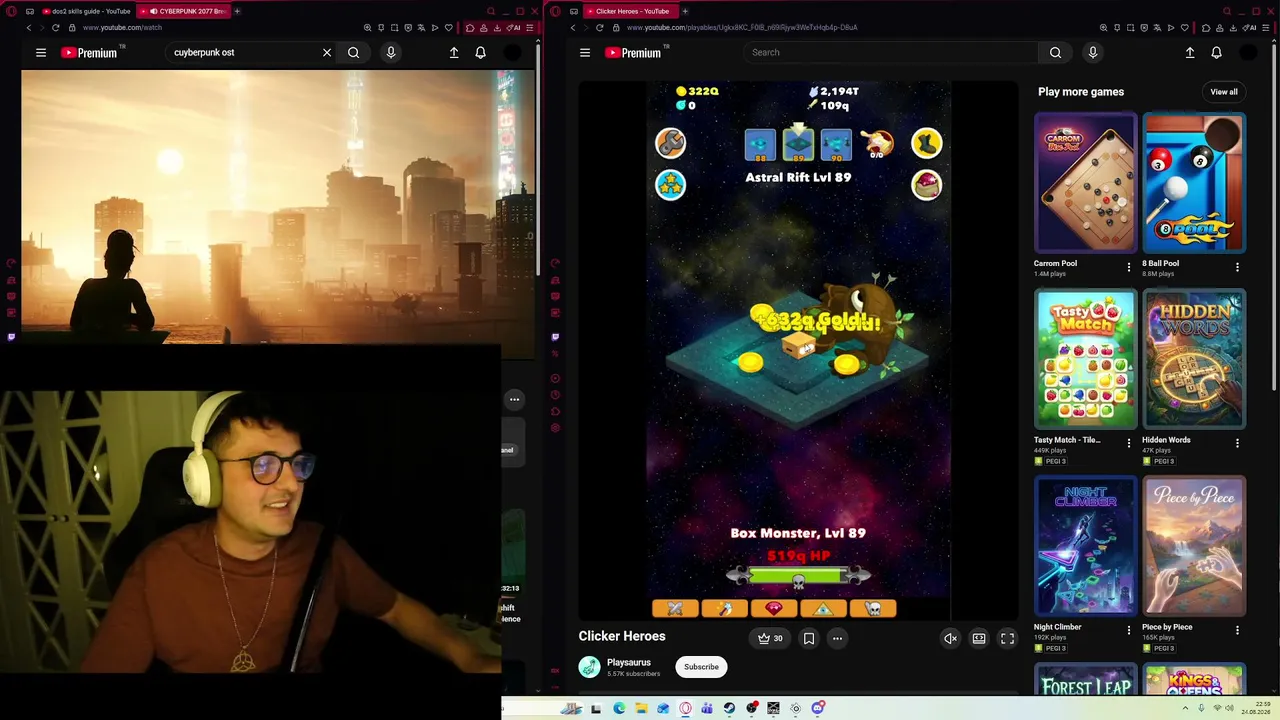Select zone 88 tile in the game
Viewport: 1280px width, 720px height.
click(x=760, y=145)
